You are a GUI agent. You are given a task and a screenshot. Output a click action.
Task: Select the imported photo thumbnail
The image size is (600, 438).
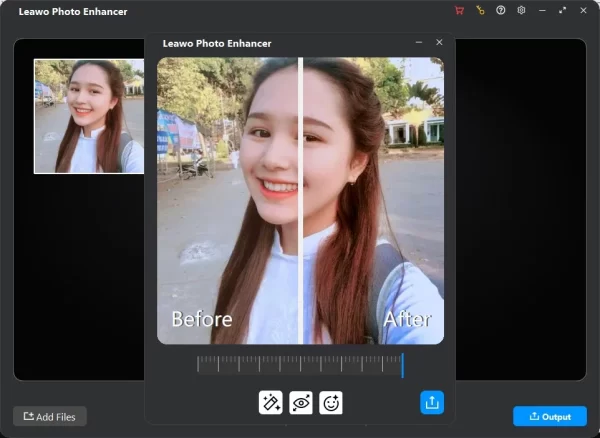[89, 116]
